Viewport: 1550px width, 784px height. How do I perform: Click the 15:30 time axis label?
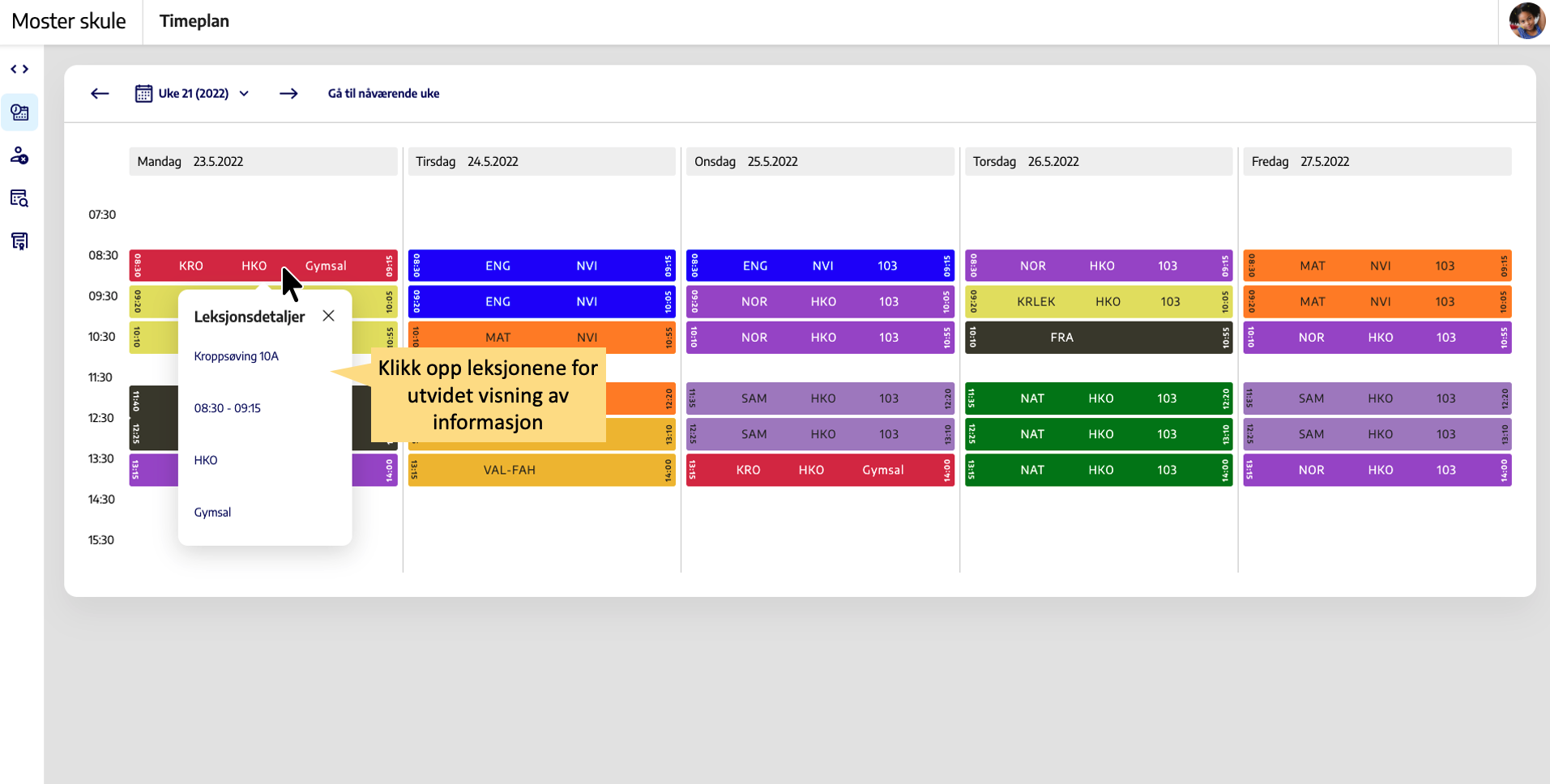point(101,540)
